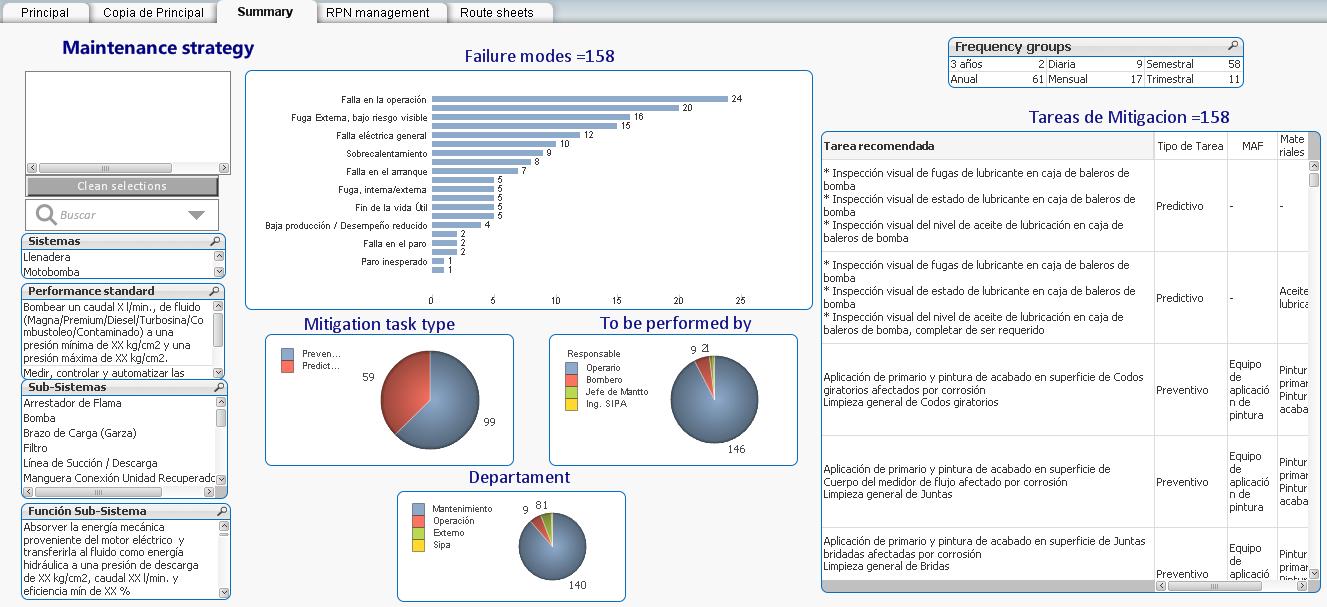
Task: Click search icon in Sistemas list box
Action: [x=215, y=242]
